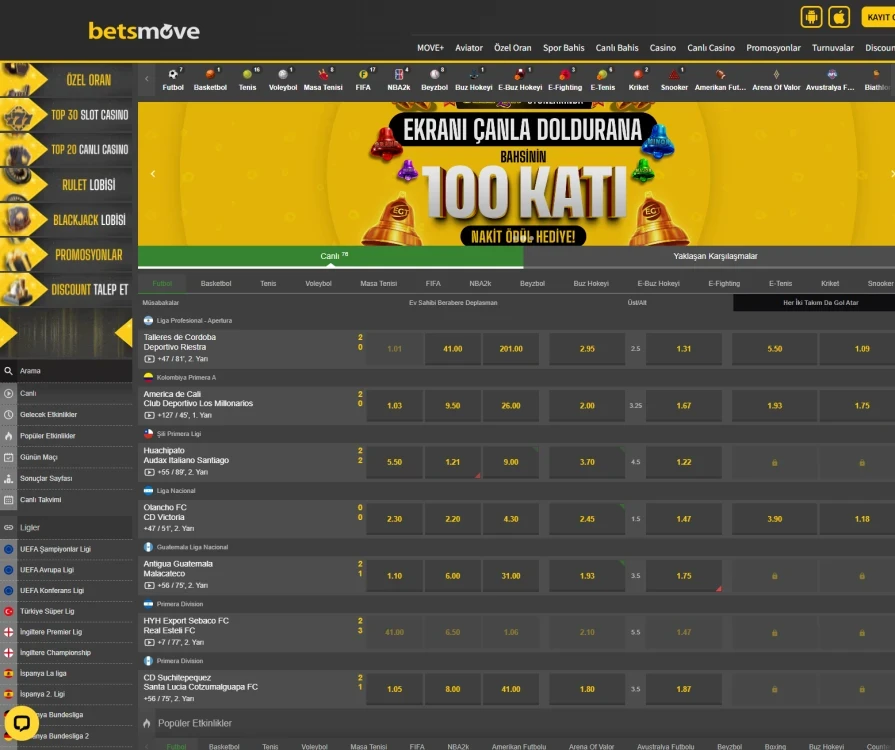Viewport: 895px width, 750px height.
Task: Pick 2.30 home odds for Olancho FC
Action: point(394,519)
